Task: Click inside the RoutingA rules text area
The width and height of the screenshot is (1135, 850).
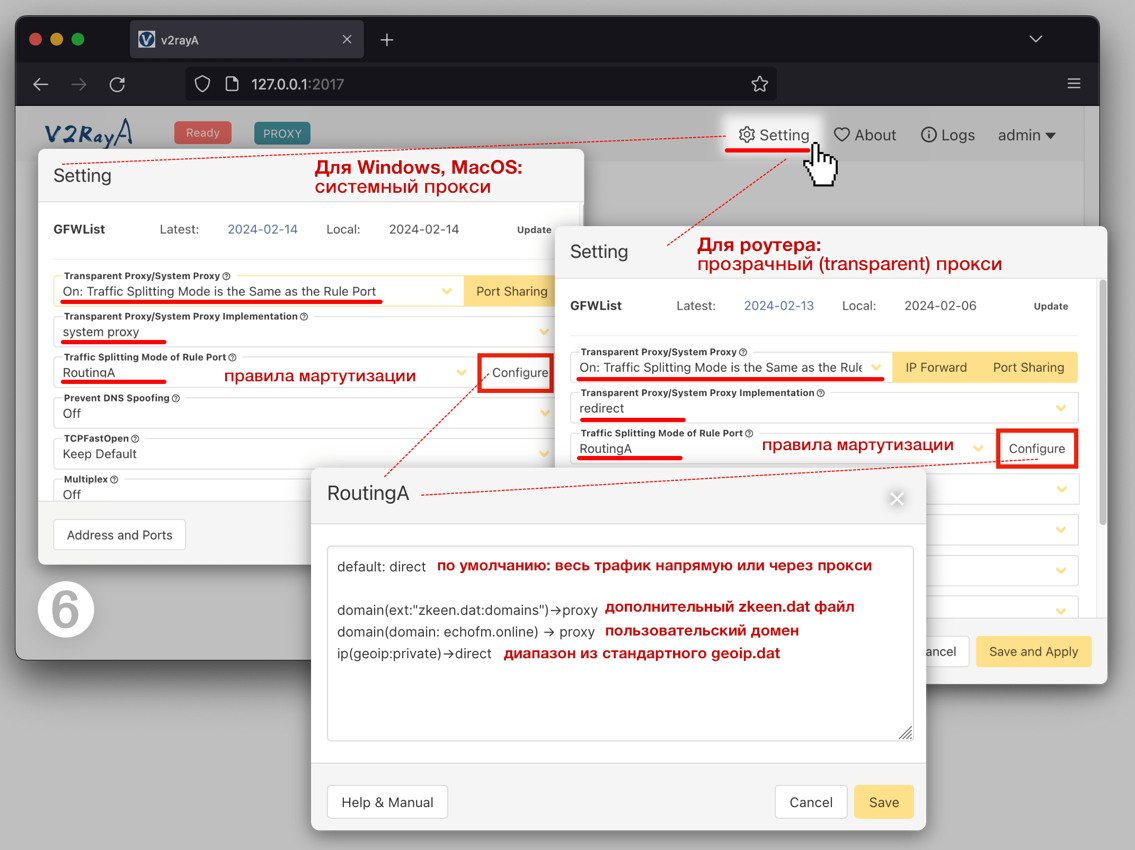Action: pyautogui.click(x=620, y=700)
